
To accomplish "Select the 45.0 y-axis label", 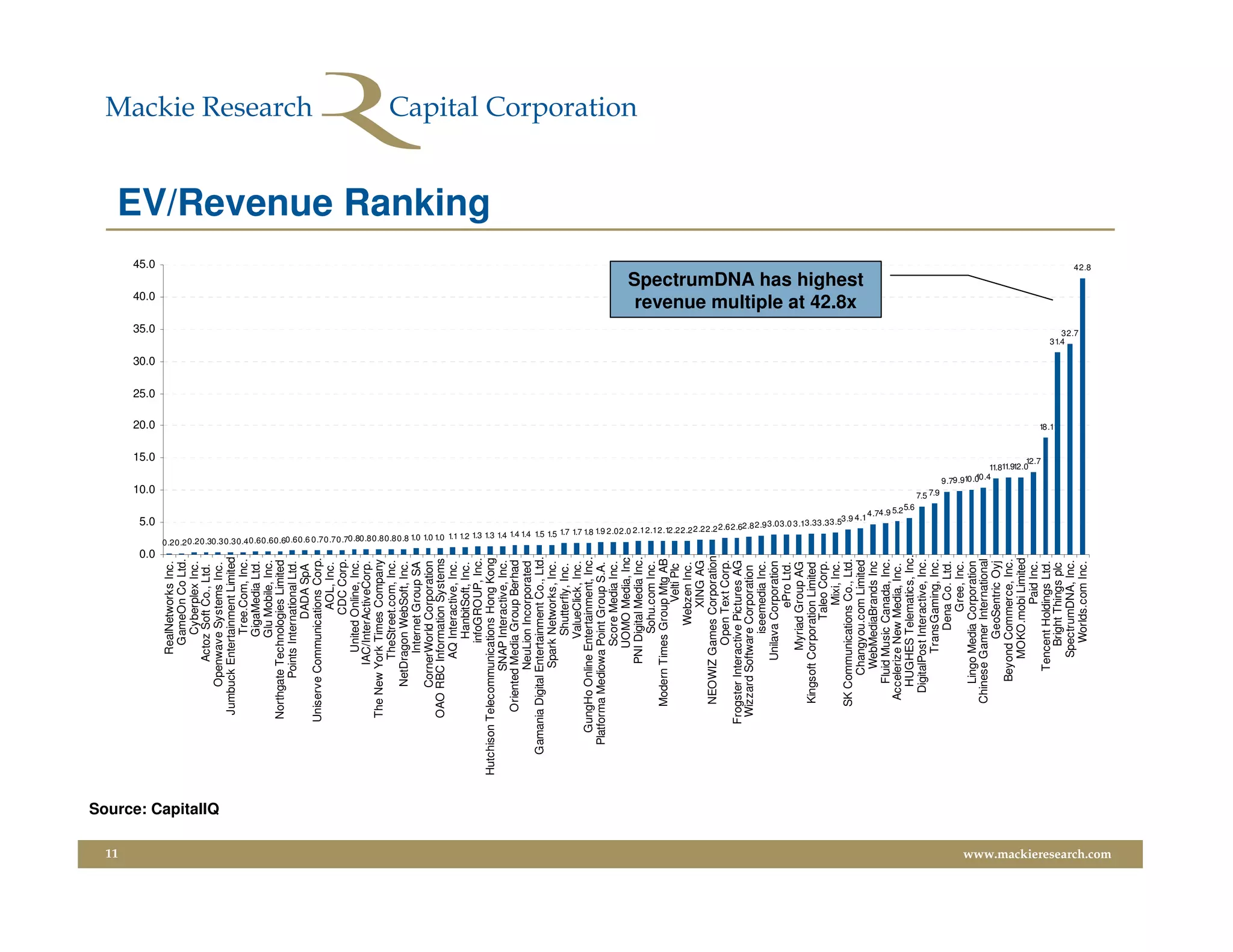I will coord(144,265).
